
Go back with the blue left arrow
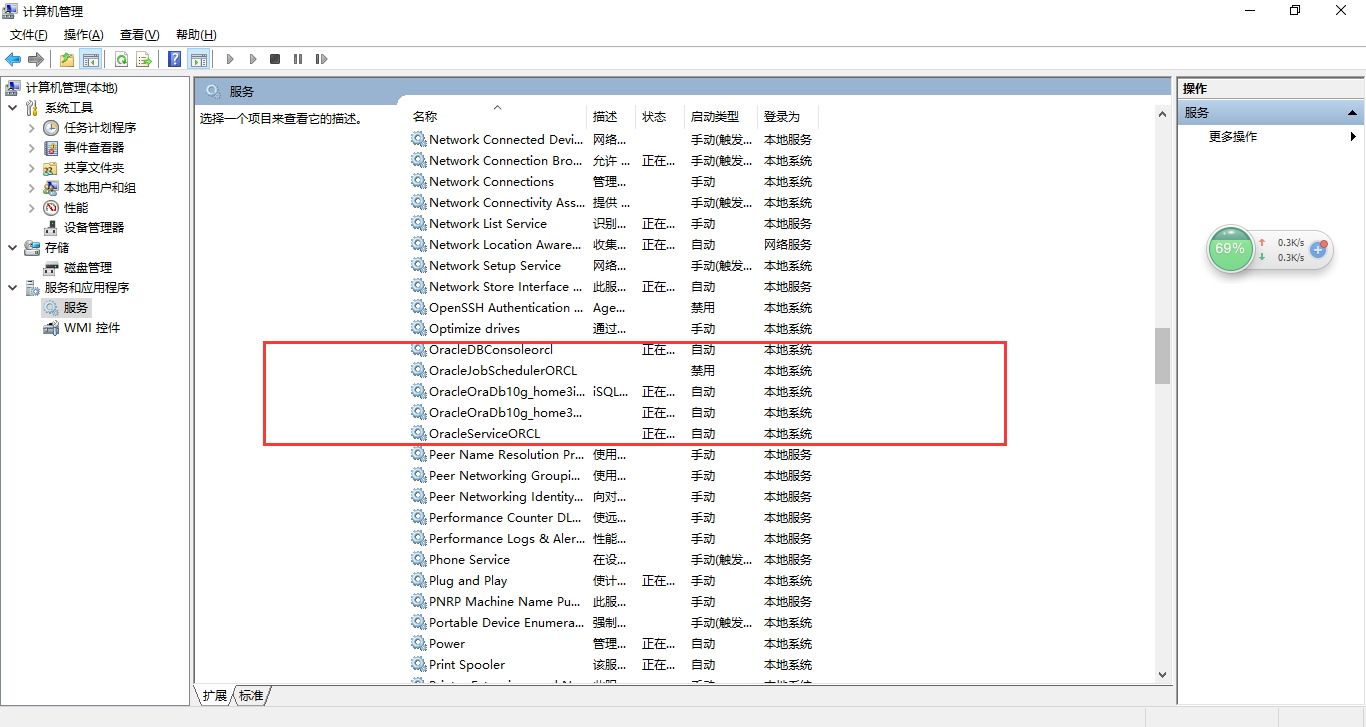coord(13,59)
